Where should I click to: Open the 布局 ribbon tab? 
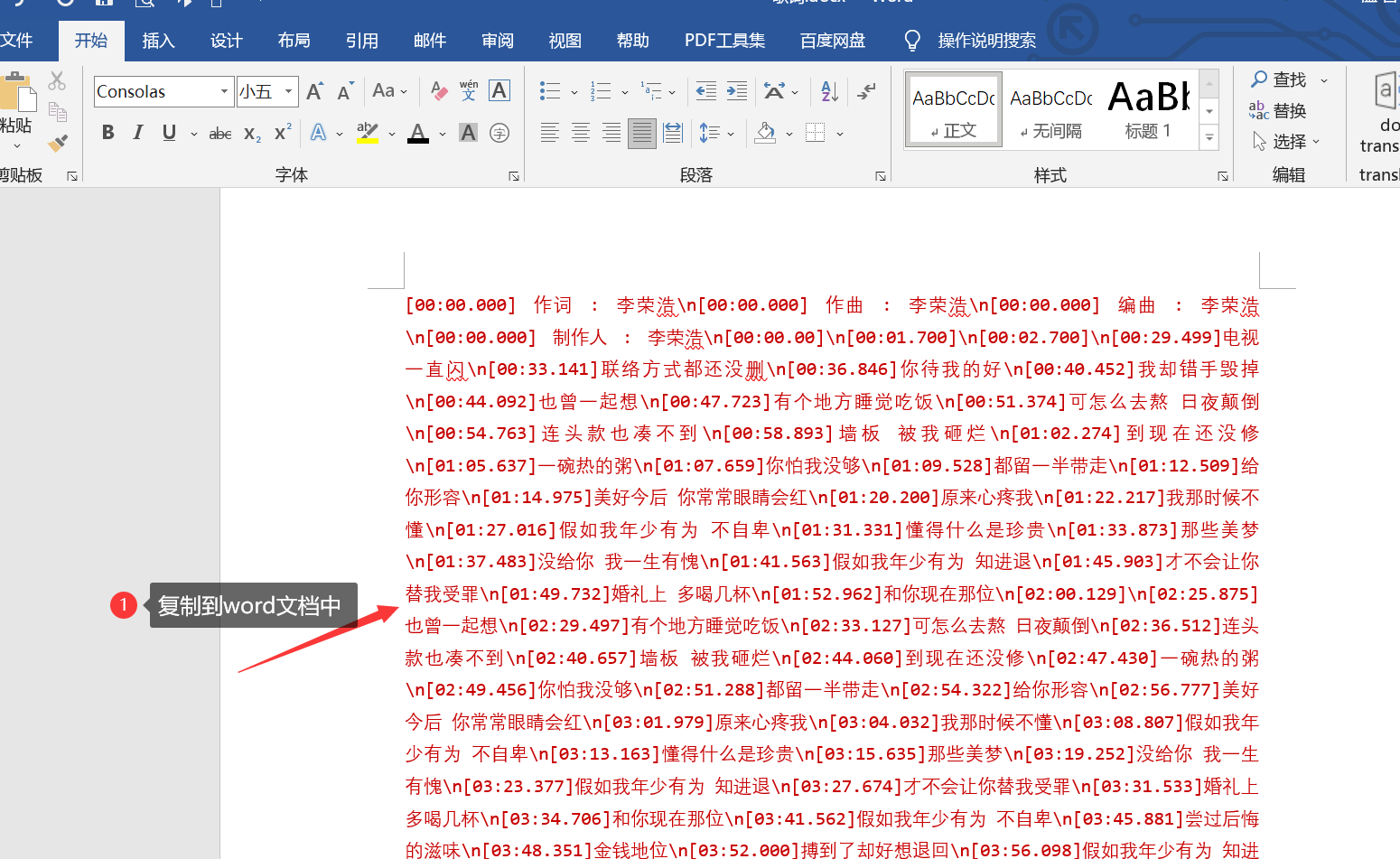[x=294, y=41]
